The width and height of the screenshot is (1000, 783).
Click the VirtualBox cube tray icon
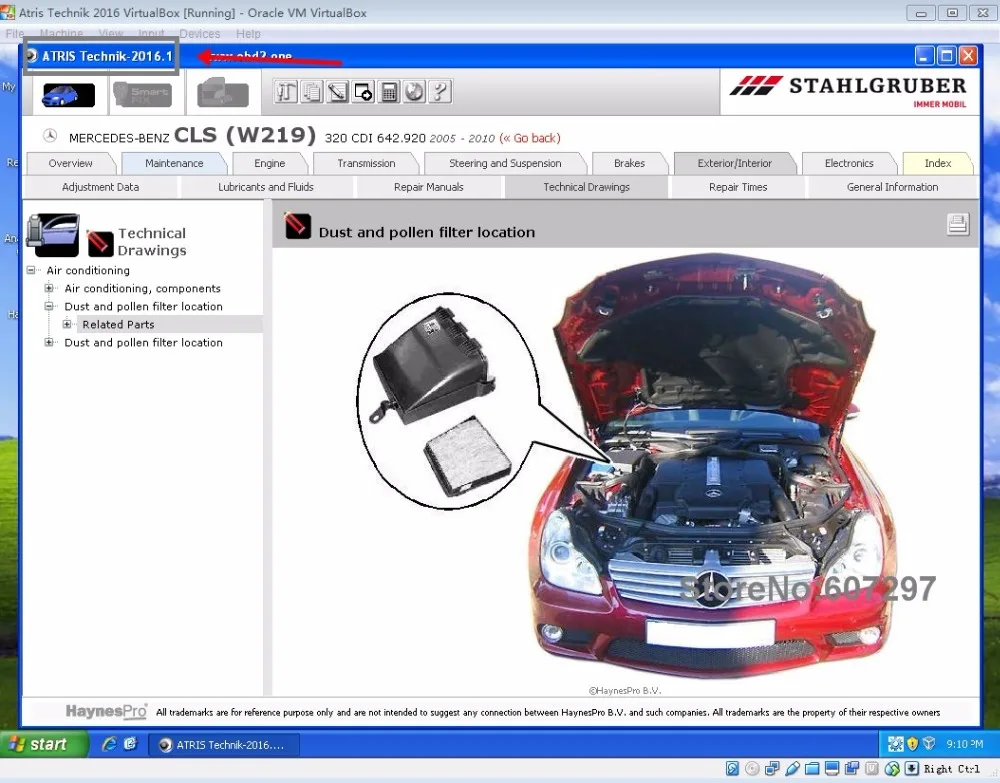pyautogui.click(x=929, y=743)
